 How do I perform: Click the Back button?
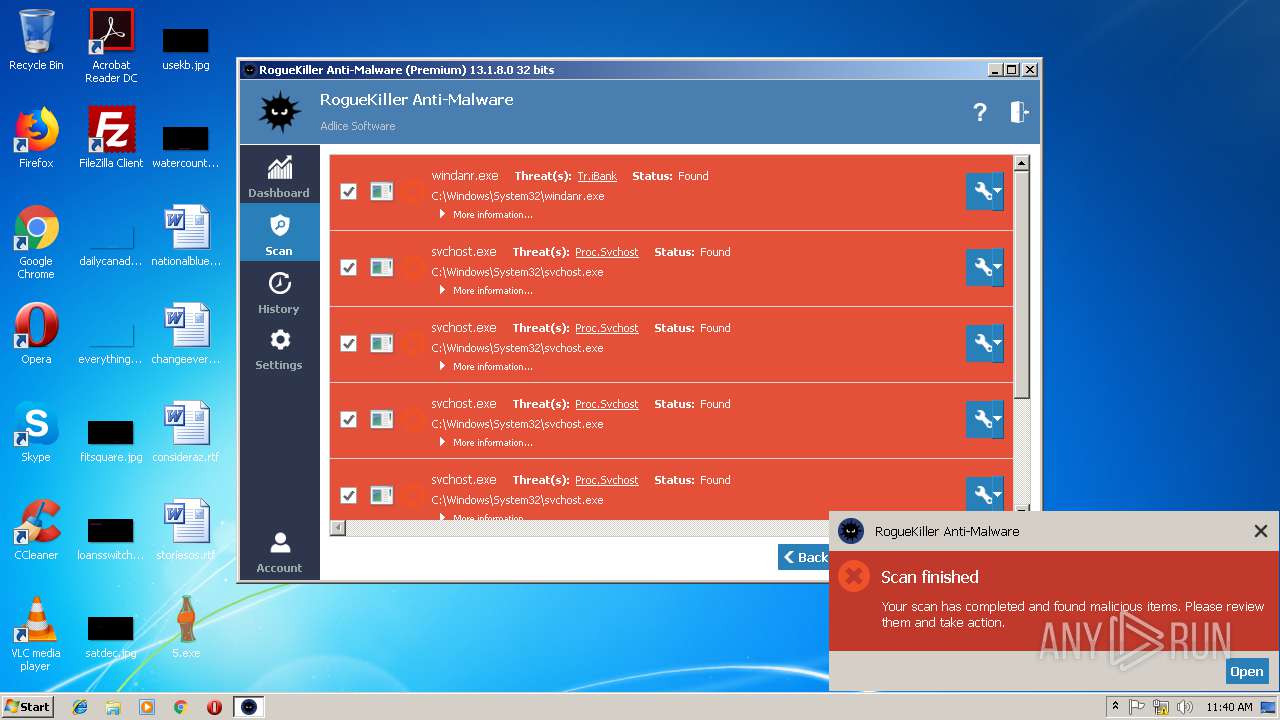[804, 557]
